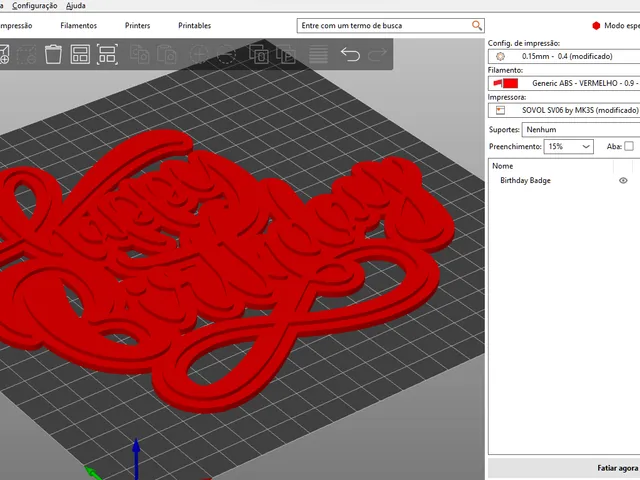
Task: Click the red filament spool icon
Action: [498, 83]
